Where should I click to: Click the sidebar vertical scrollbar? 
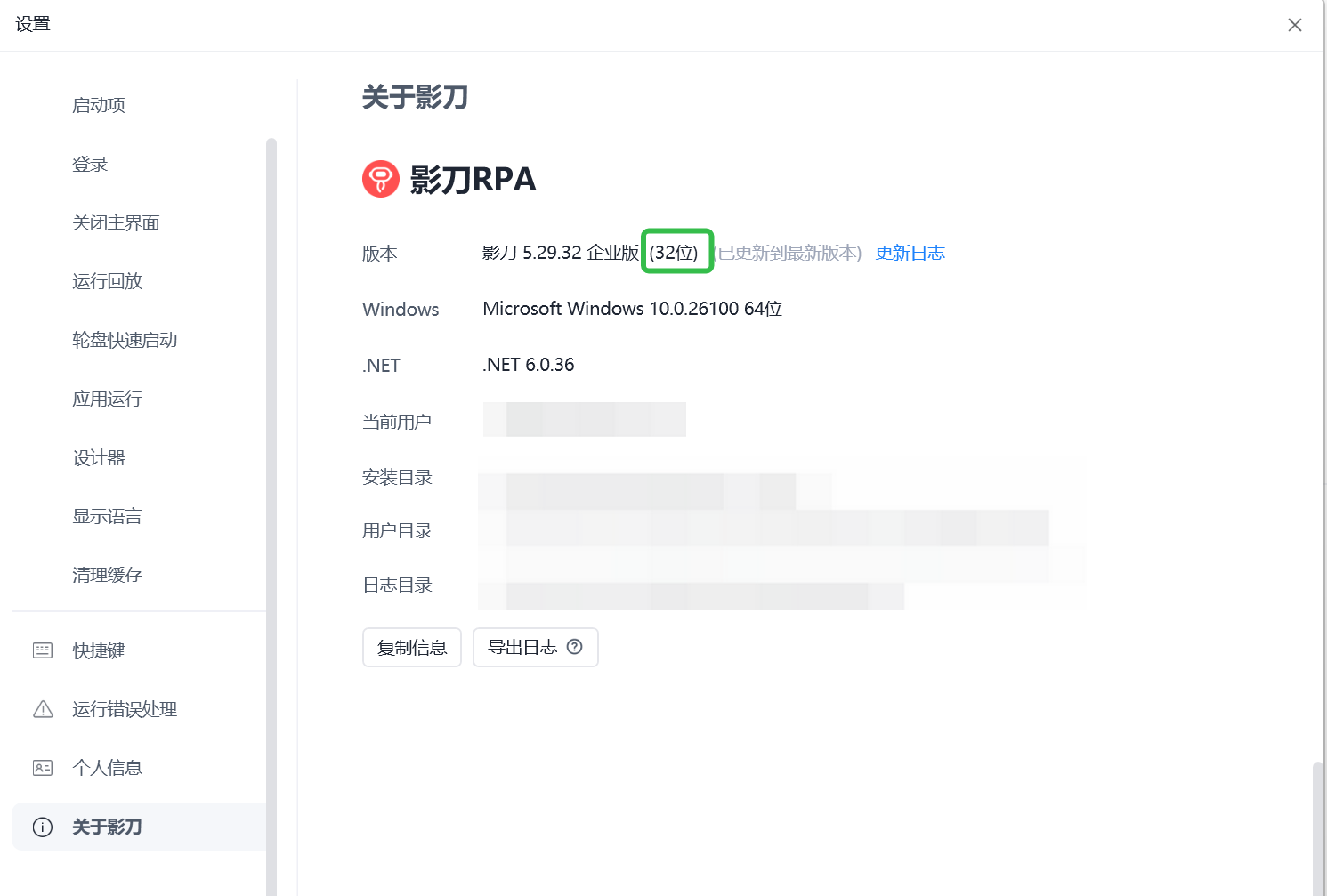271,445
